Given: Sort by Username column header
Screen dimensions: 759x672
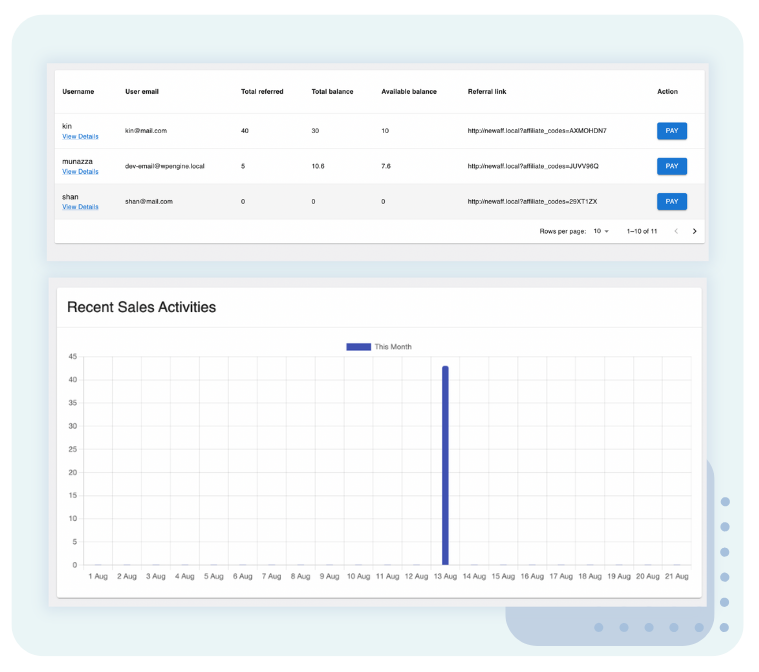Looking at the screenshot, I should click(78, 92).
